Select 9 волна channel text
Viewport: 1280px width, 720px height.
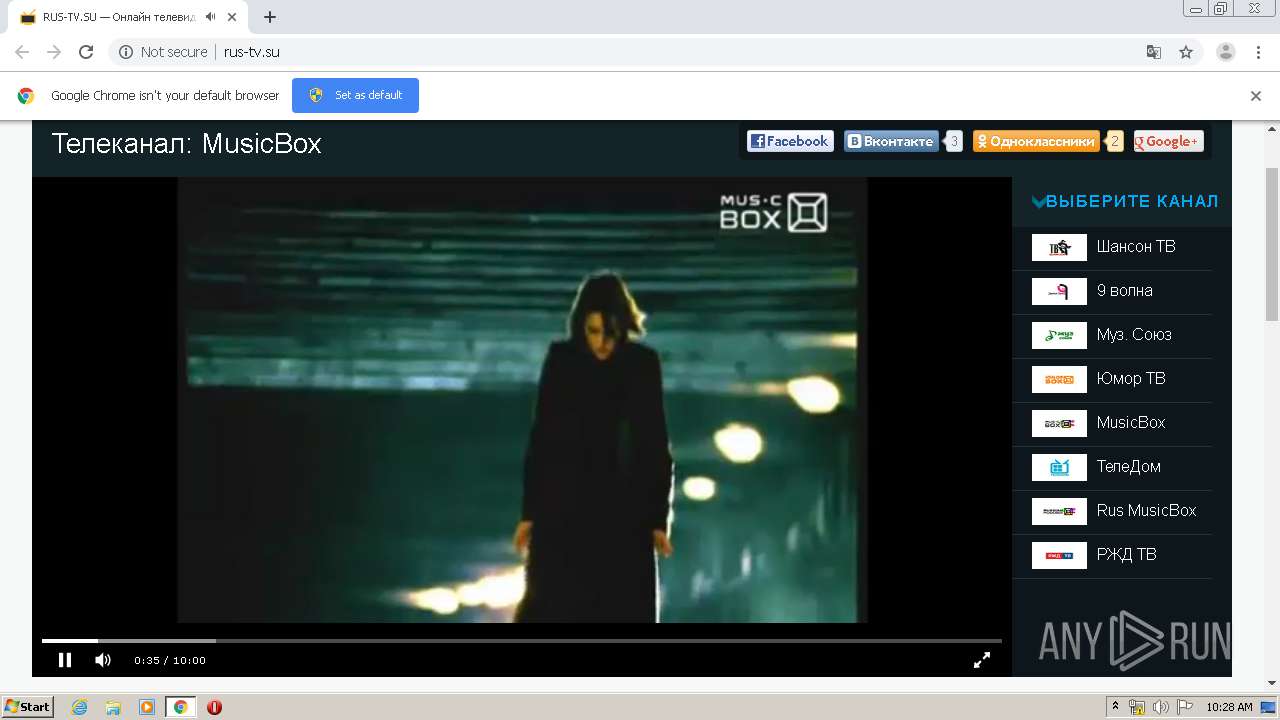1124,291
